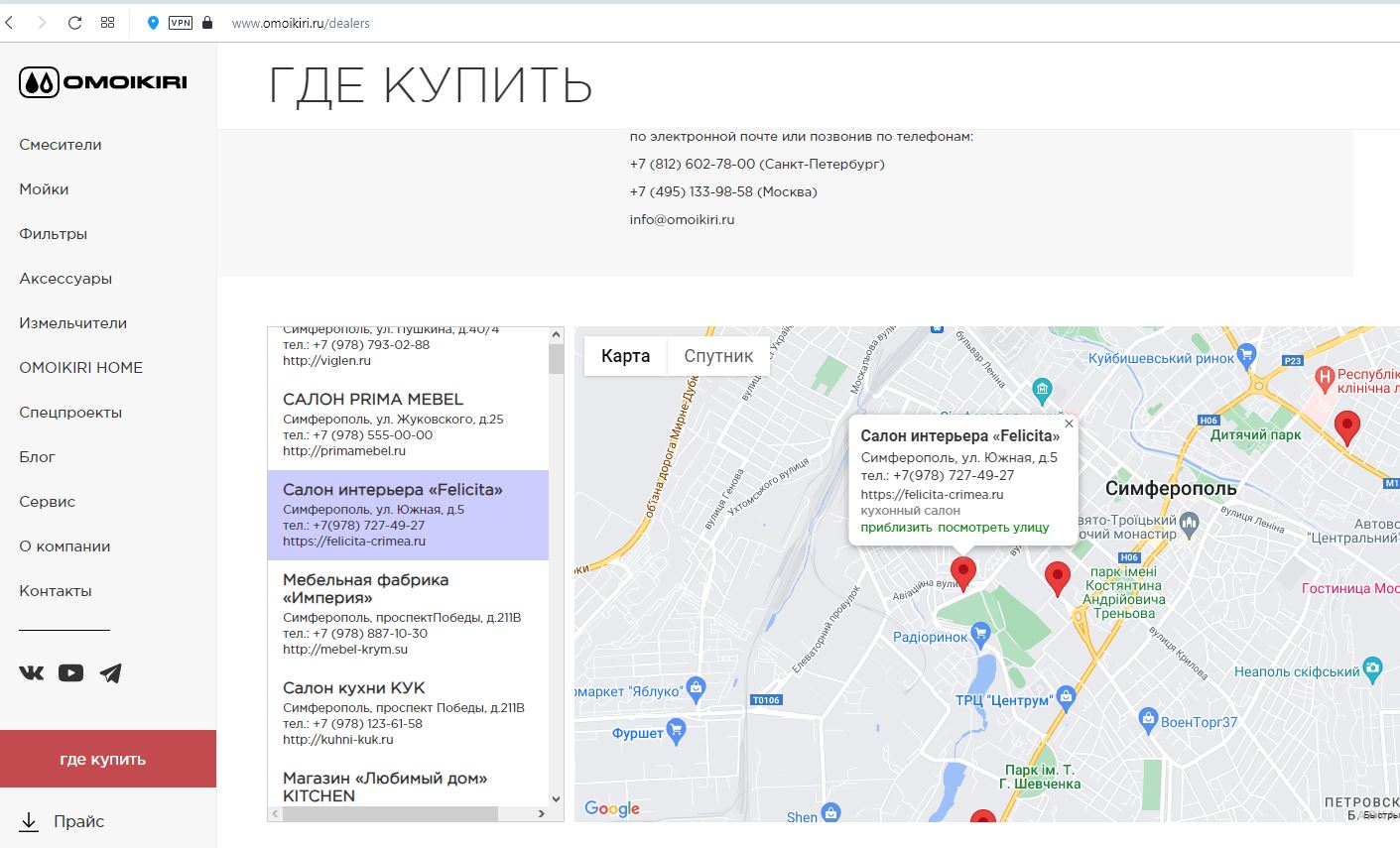Screen dimensions: 1400x848
Task: Reload the page with the refresh icon
Action: pyautogui.click(x=74, y=23)
